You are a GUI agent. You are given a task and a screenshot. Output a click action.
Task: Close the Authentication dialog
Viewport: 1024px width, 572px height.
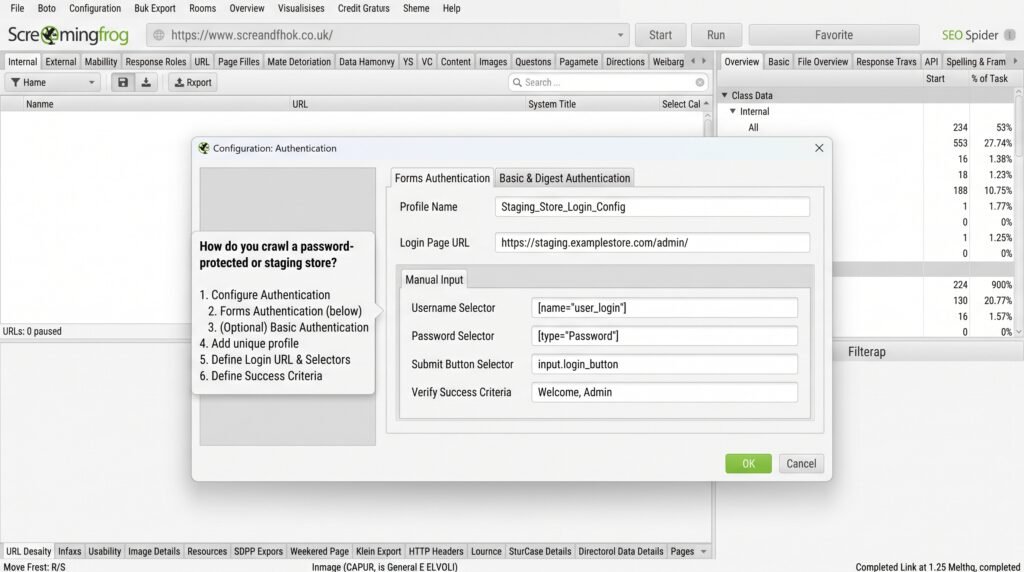click(819, 148)
